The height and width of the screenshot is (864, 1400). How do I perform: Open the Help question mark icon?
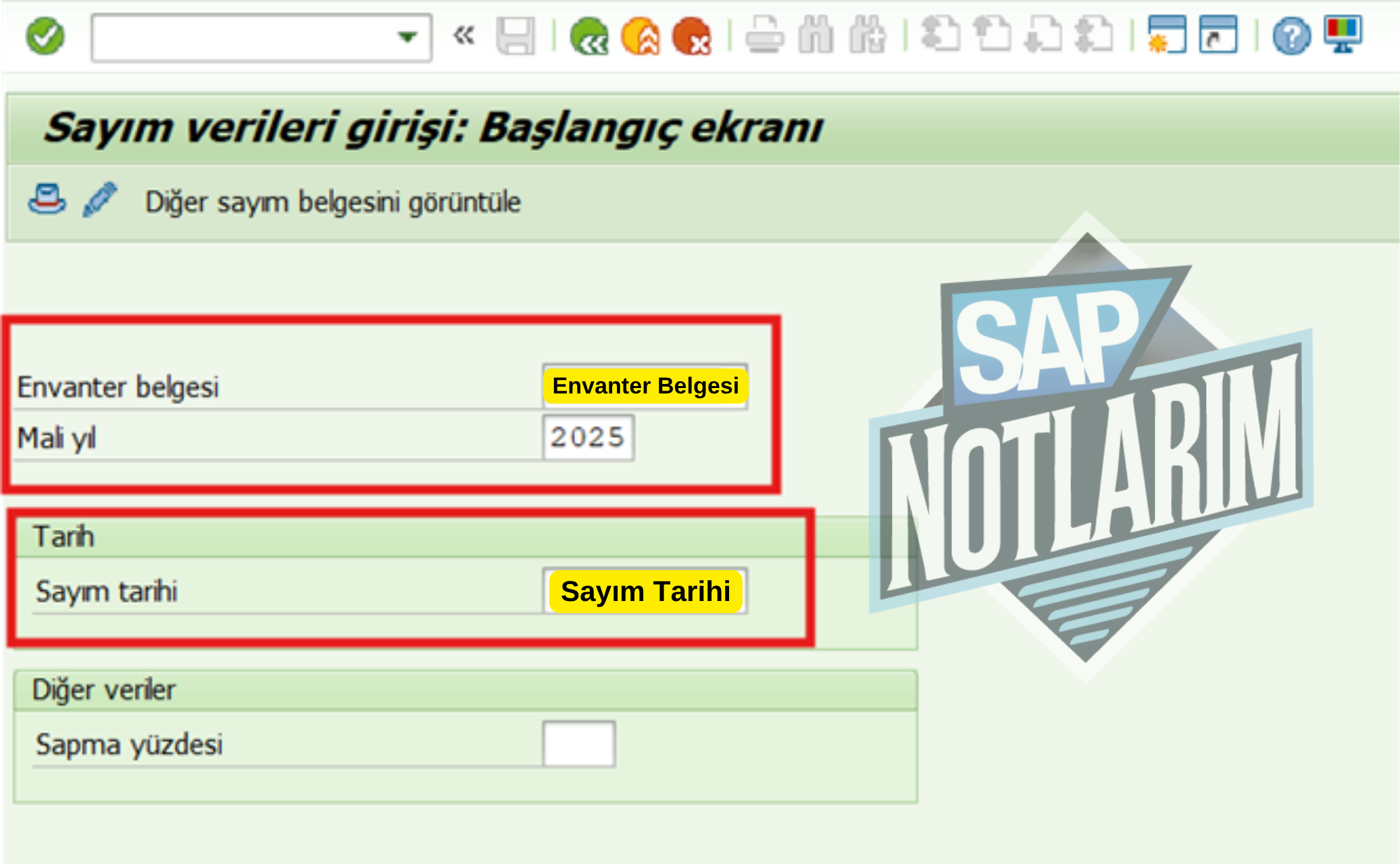point(1291,37)
